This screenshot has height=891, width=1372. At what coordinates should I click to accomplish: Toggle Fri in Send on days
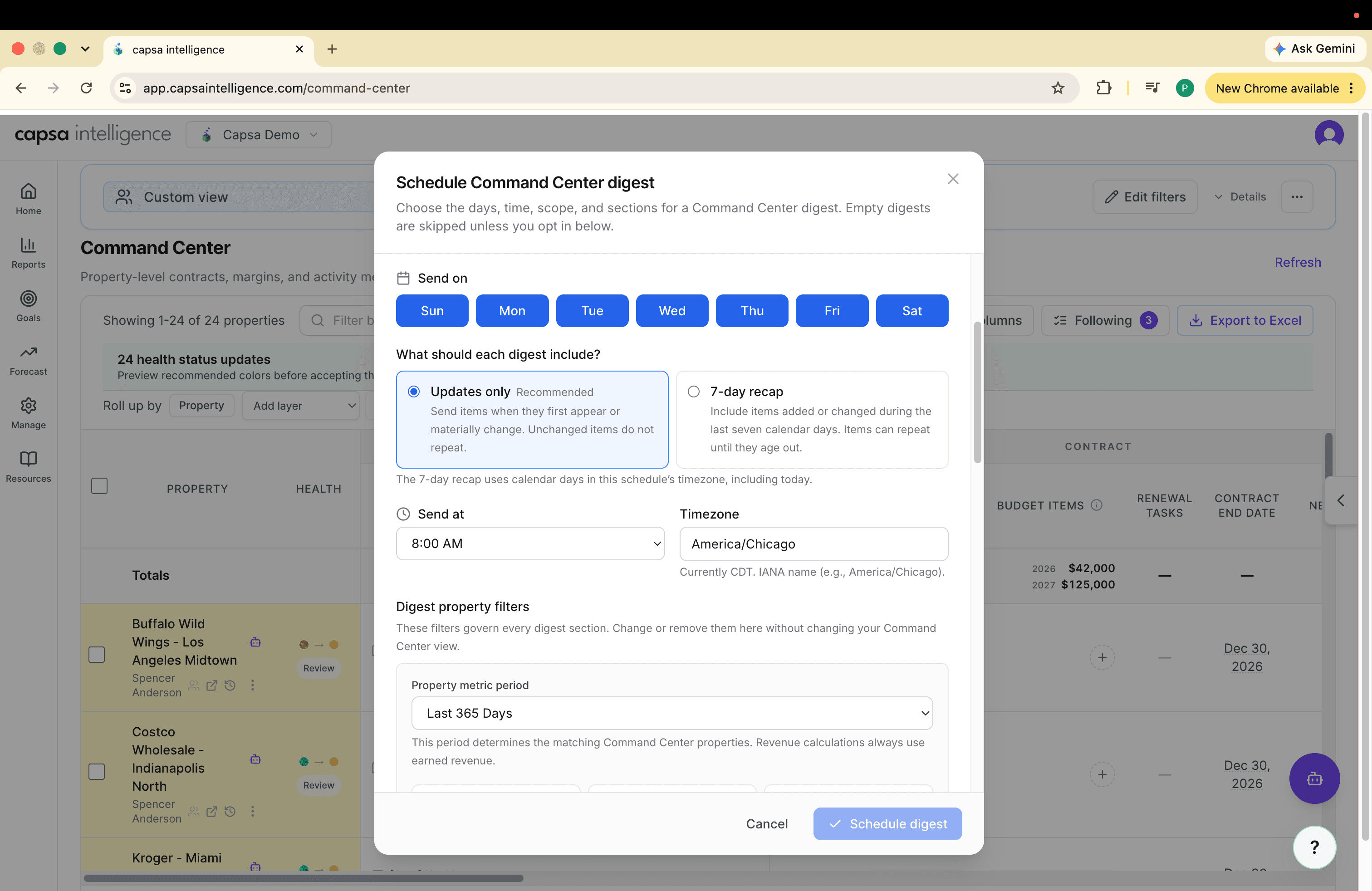pos(832,311)
